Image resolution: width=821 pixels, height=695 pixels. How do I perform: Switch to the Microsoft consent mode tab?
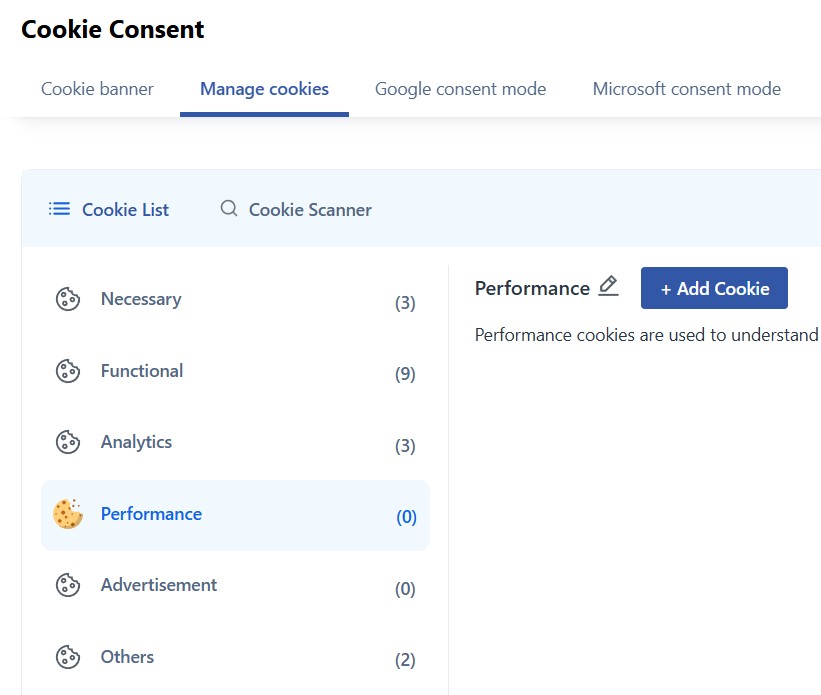(x=687, y=89)
